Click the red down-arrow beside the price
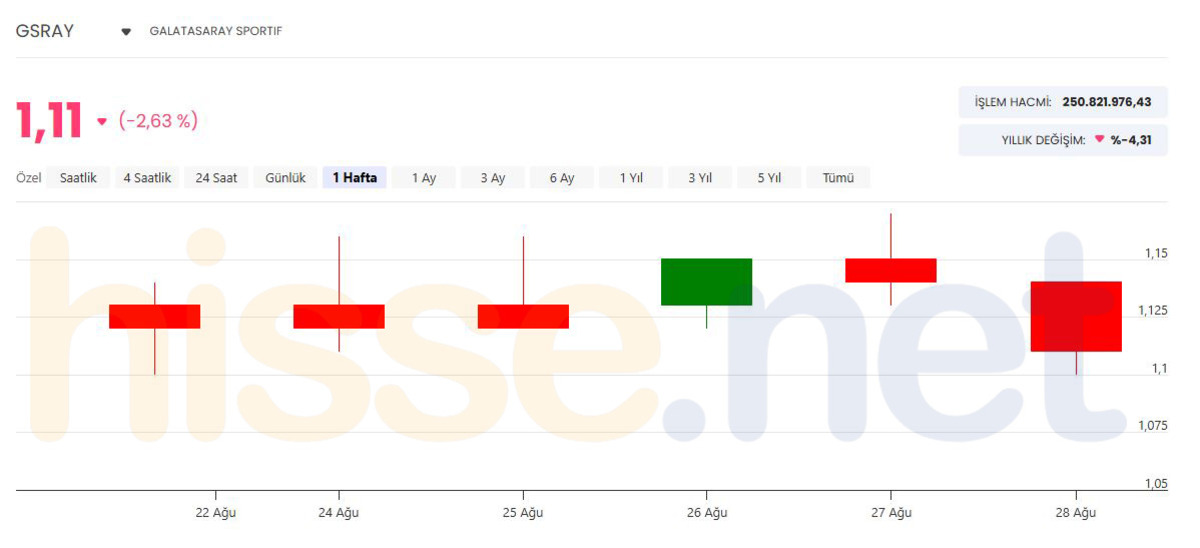This screenshot has width=1200, height=548. coord(101,122)
